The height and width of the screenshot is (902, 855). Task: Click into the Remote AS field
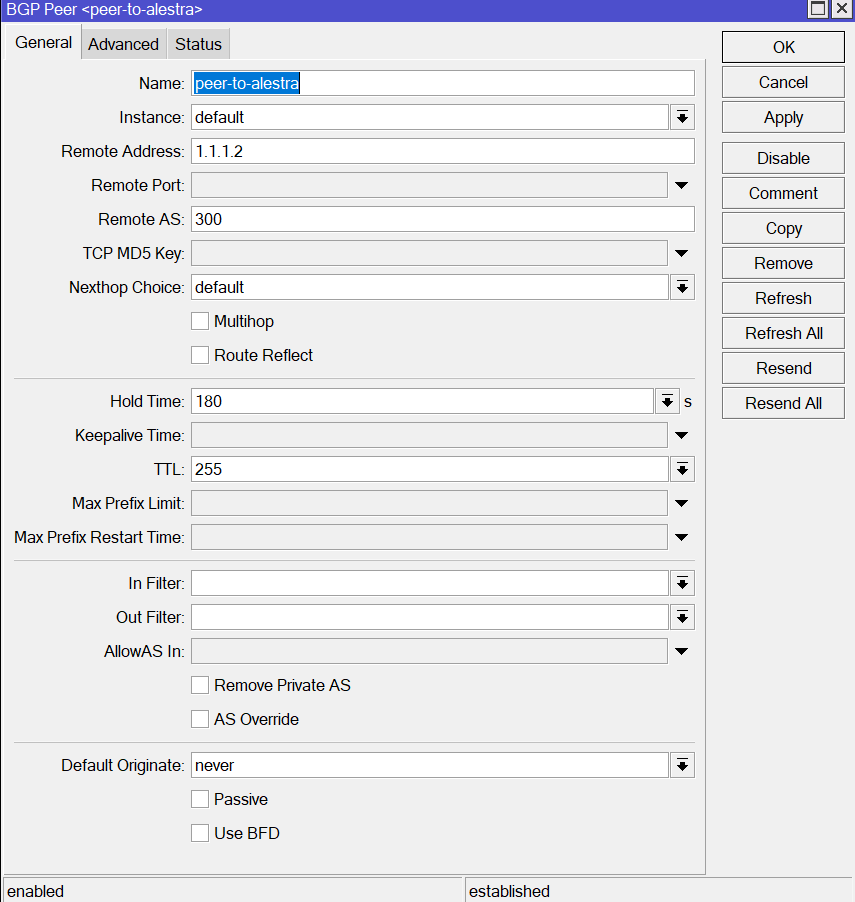[x=441, y=219]
